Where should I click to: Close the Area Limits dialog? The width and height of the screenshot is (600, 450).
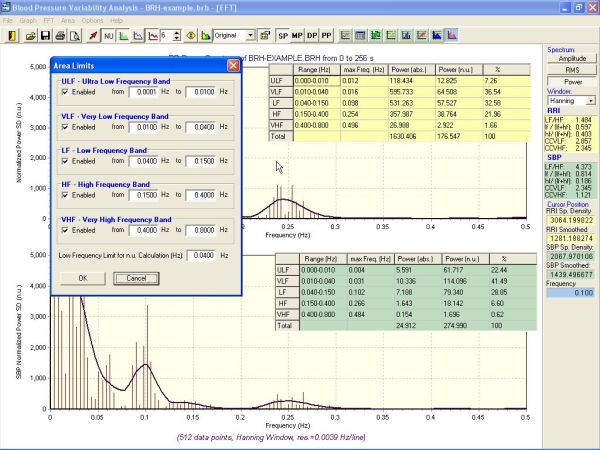click(233, 65)
